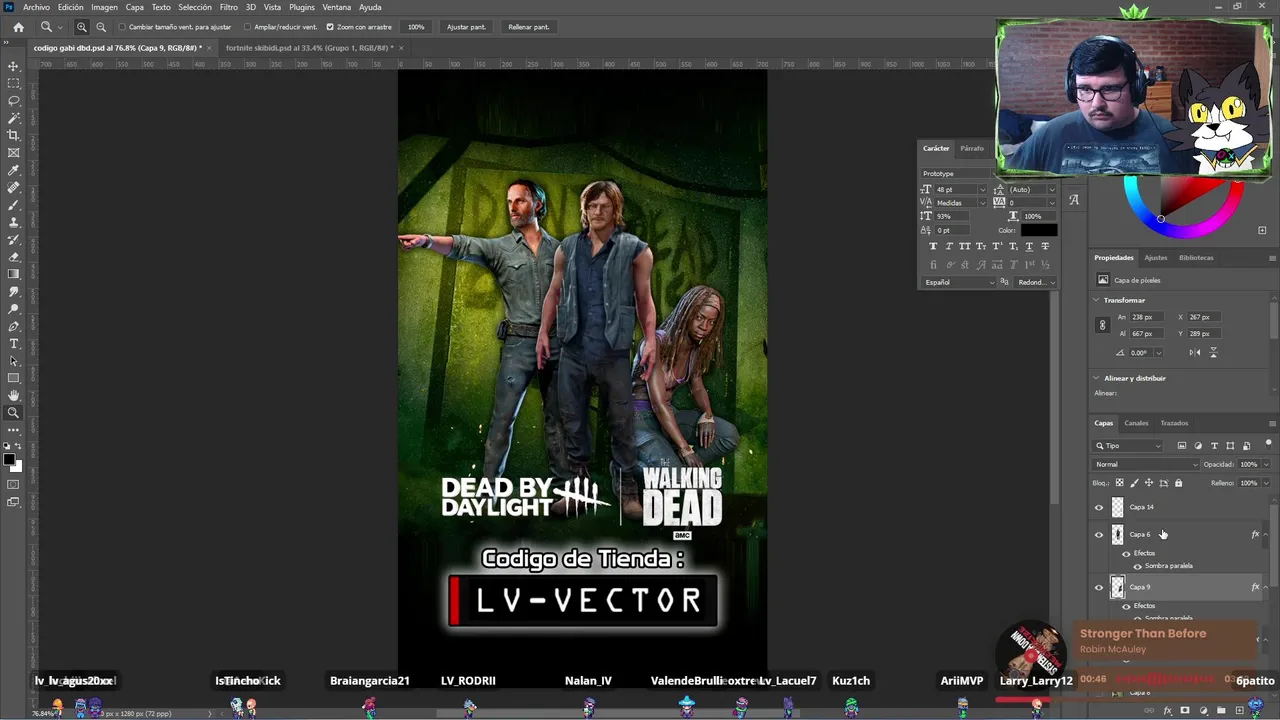Screen dimensions: 1280x720
Task: Open font size 48 pt dropdown
Action: click(x=982, y=189)
